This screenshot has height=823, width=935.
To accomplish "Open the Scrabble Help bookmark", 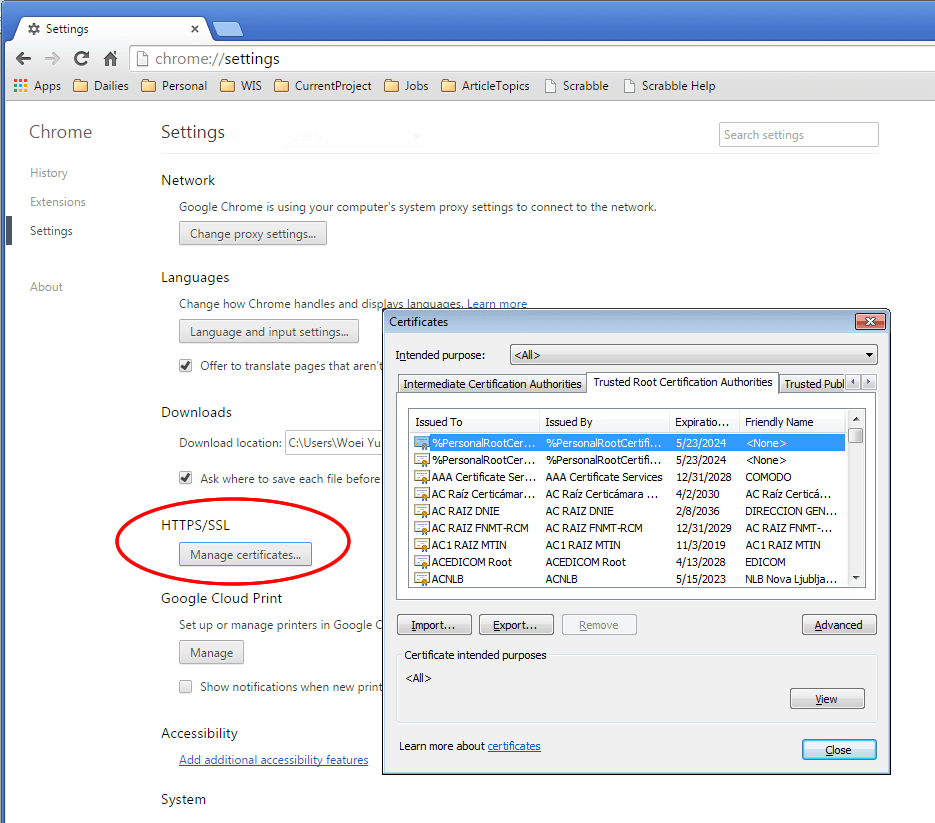I will (669, 86).
